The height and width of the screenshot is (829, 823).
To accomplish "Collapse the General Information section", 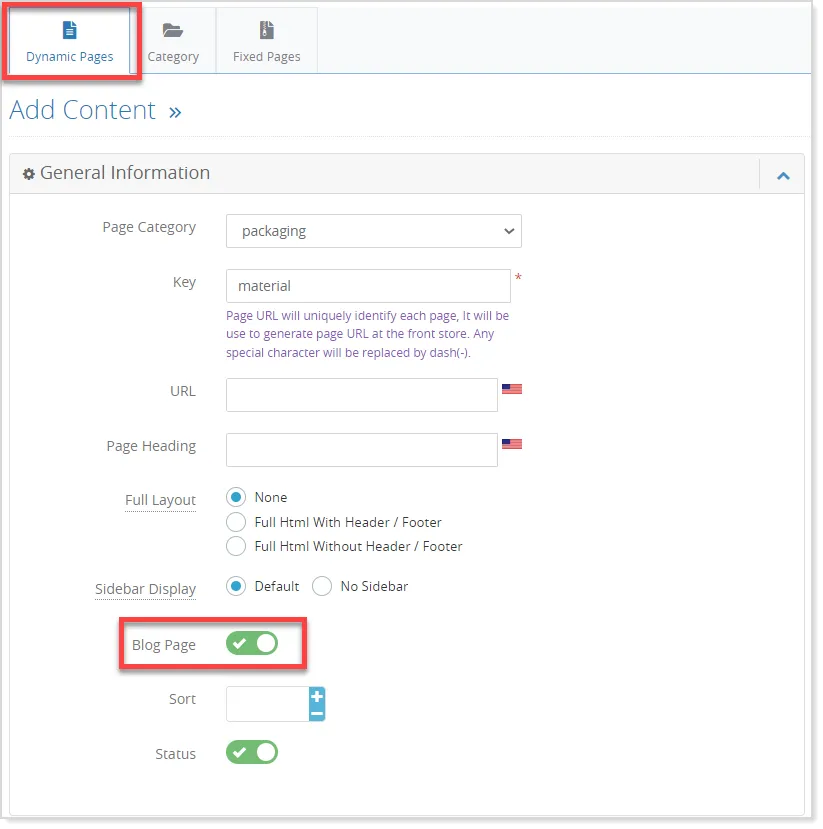I will tap(782, 173).
